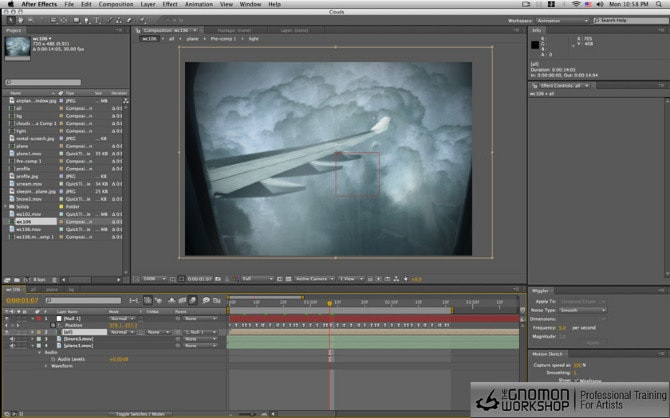This screenshot has width=670, height=418.
Task: Click the all breadcrumb in composition navigator
Action: pos(171,39)
